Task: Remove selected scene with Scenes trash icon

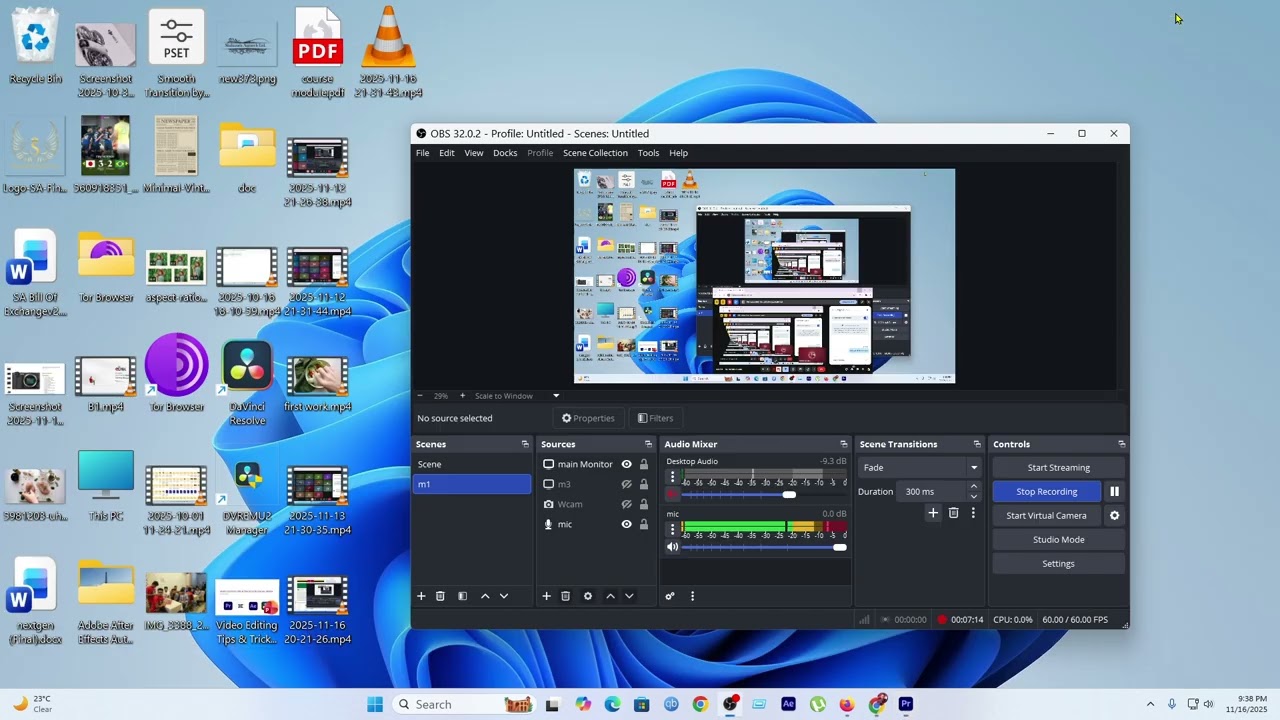Action: pyautogui.click(x=440, y=596)
